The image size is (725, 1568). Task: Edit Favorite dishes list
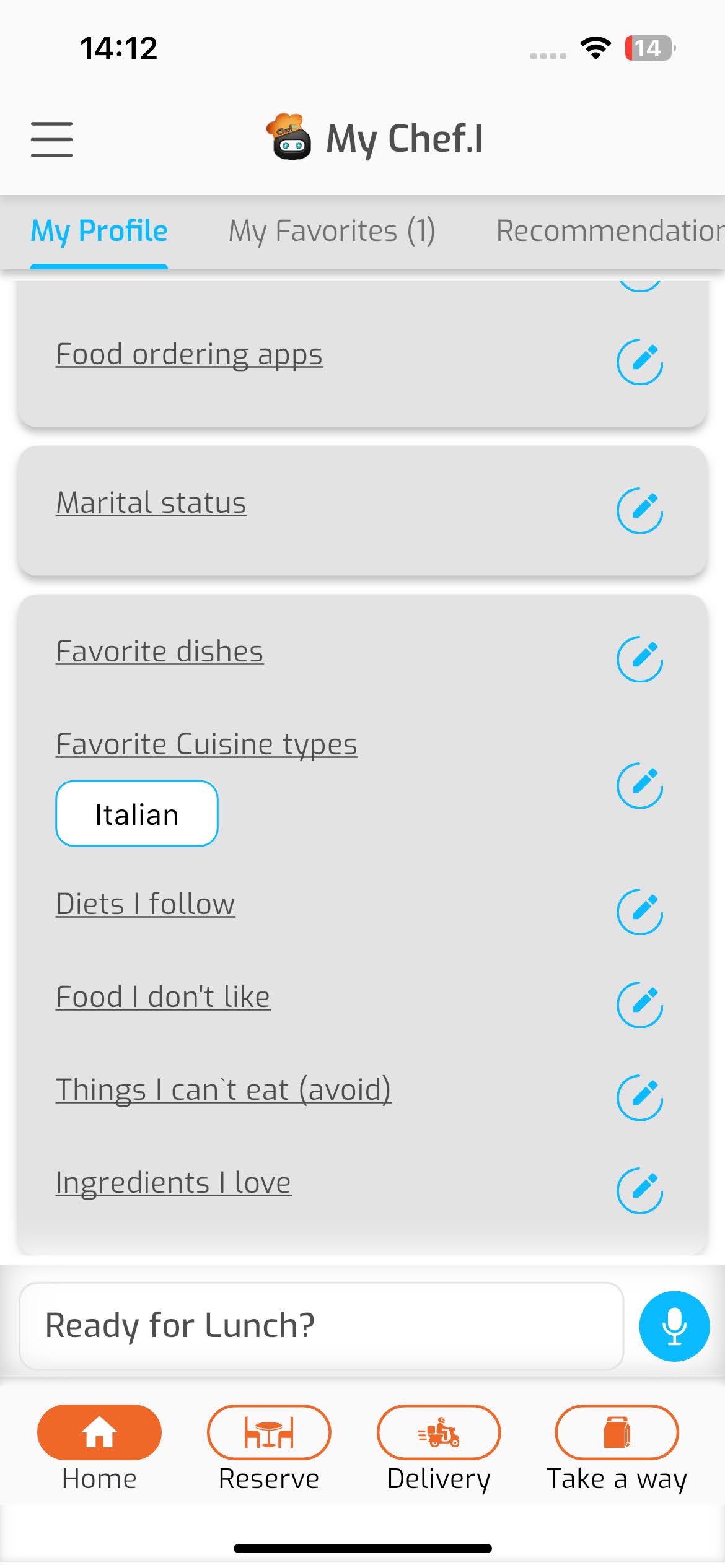(639, 659)
